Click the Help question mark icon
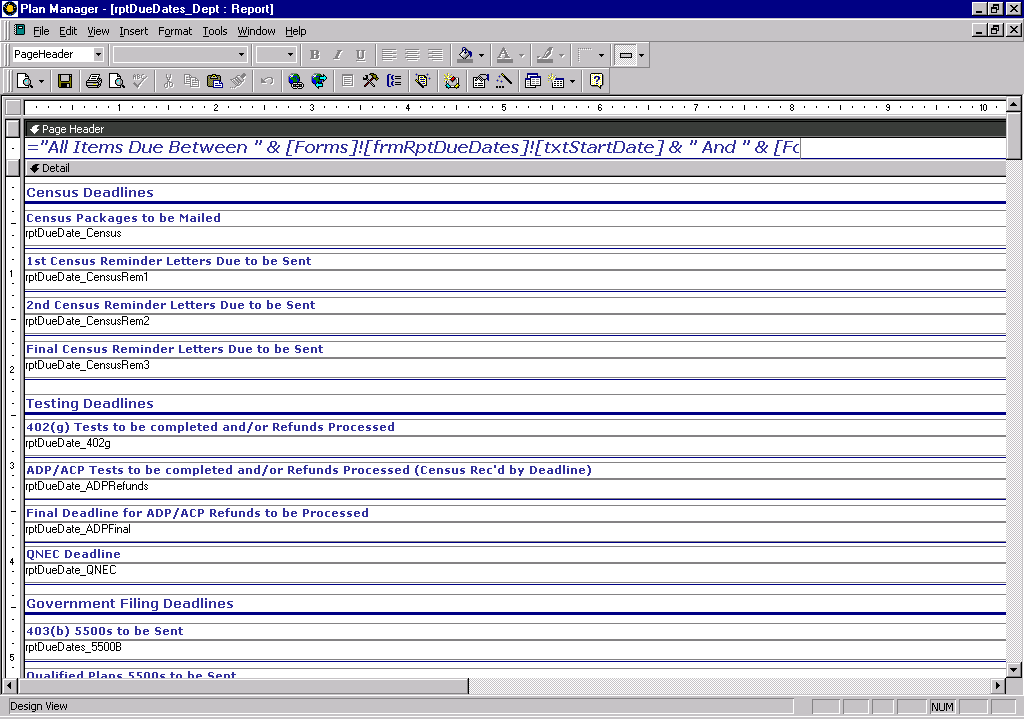 click(597, 81)
